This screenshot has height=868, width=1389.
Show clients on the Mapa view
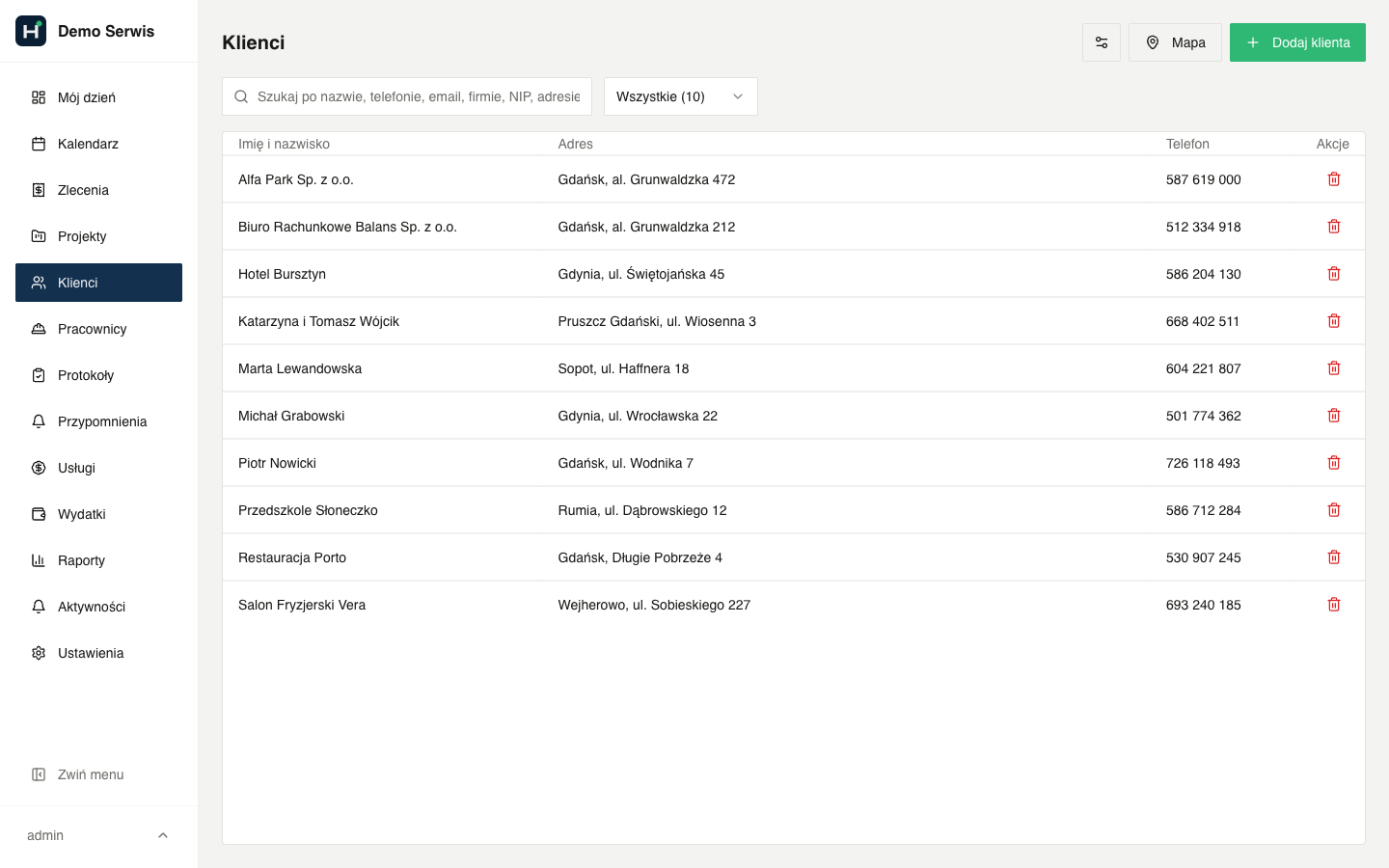[x=1175, y=42]
